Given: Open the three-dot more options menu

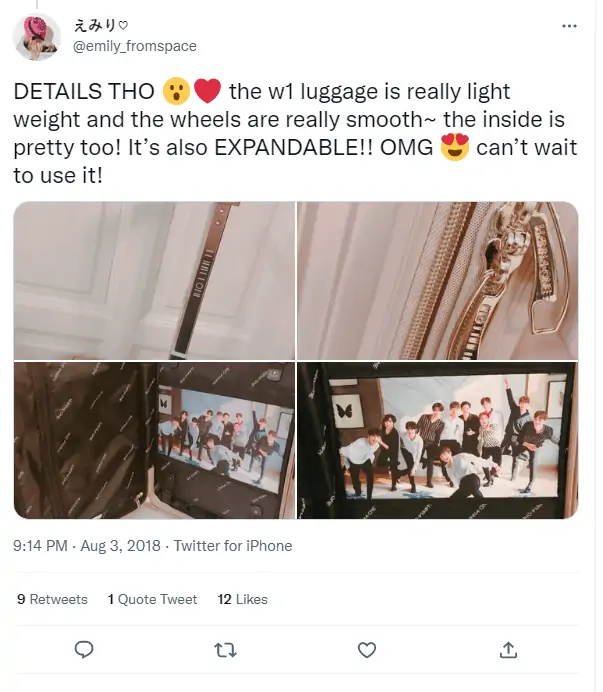Looking at the screenshot, I should pos(569,26).
